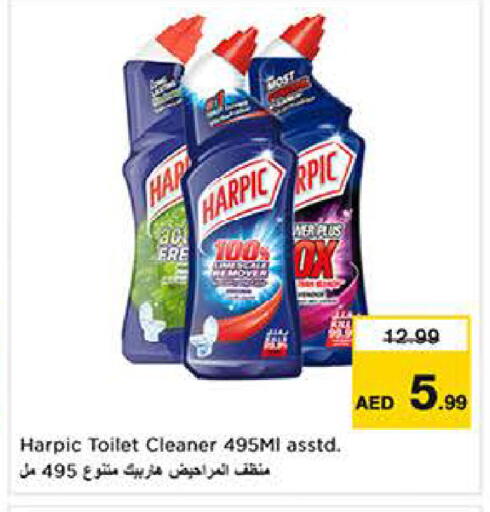490x512 pixels.
Task: Click the HARPIC logo on right bottle
Action: pyautogui.click(x=322, y=175)
